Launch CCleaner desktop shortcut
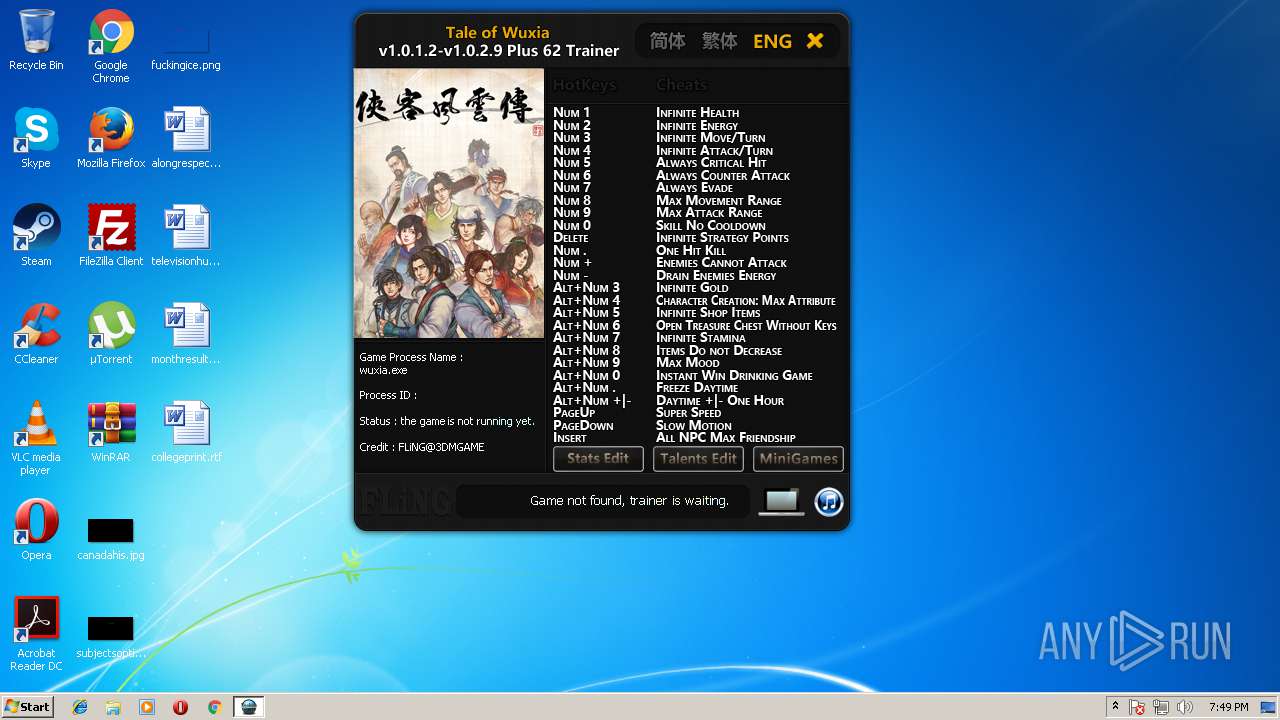Viewport: 1280px width, 720px height. (36, 334)
